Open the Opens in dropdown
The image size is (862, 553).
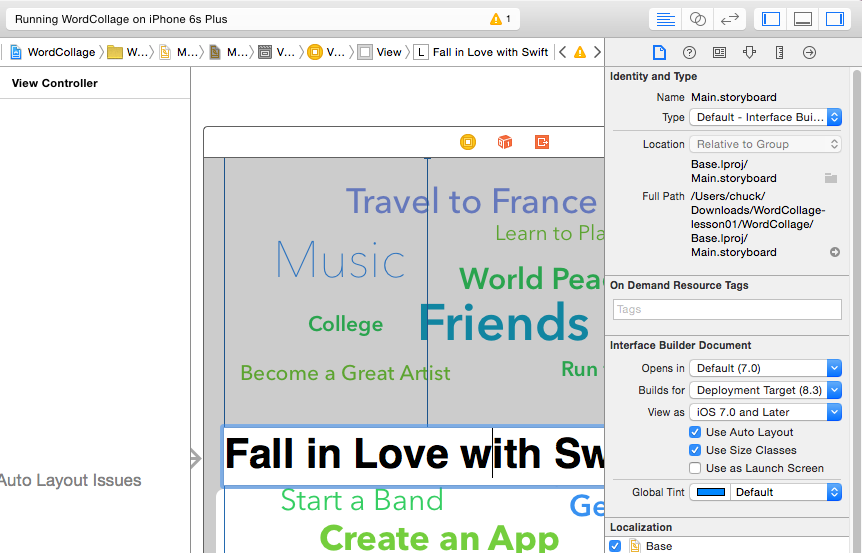(x=765, y=368)
